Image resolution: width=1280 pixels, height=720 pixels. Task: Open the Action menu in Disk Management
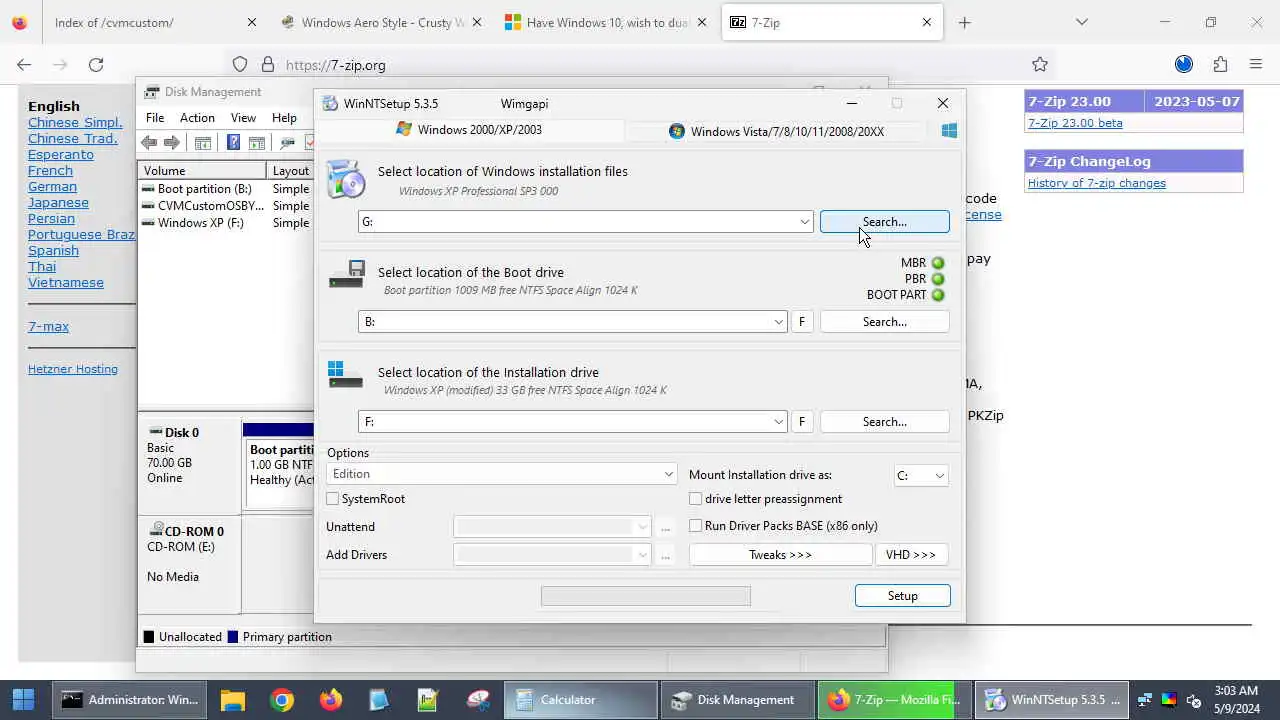(197, 118)
